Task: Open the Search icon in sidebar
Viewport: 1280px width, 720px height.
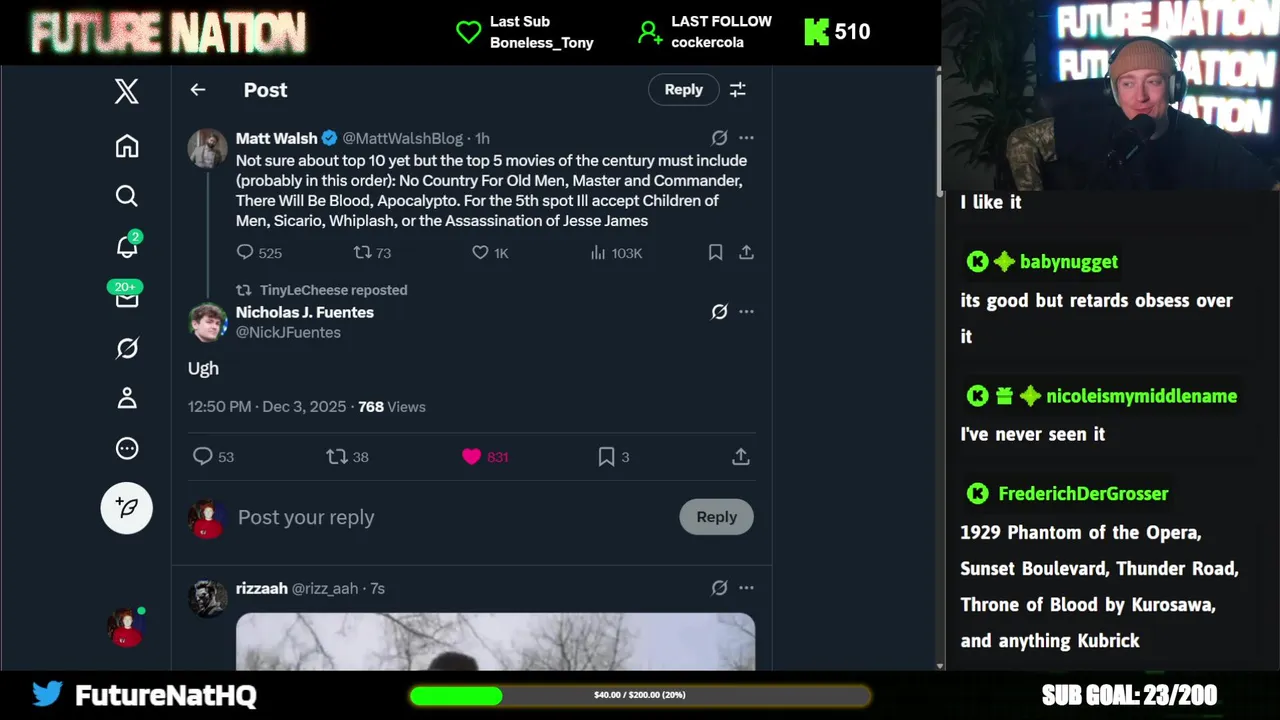Action: pyautogui.click(x=126, y=196)
